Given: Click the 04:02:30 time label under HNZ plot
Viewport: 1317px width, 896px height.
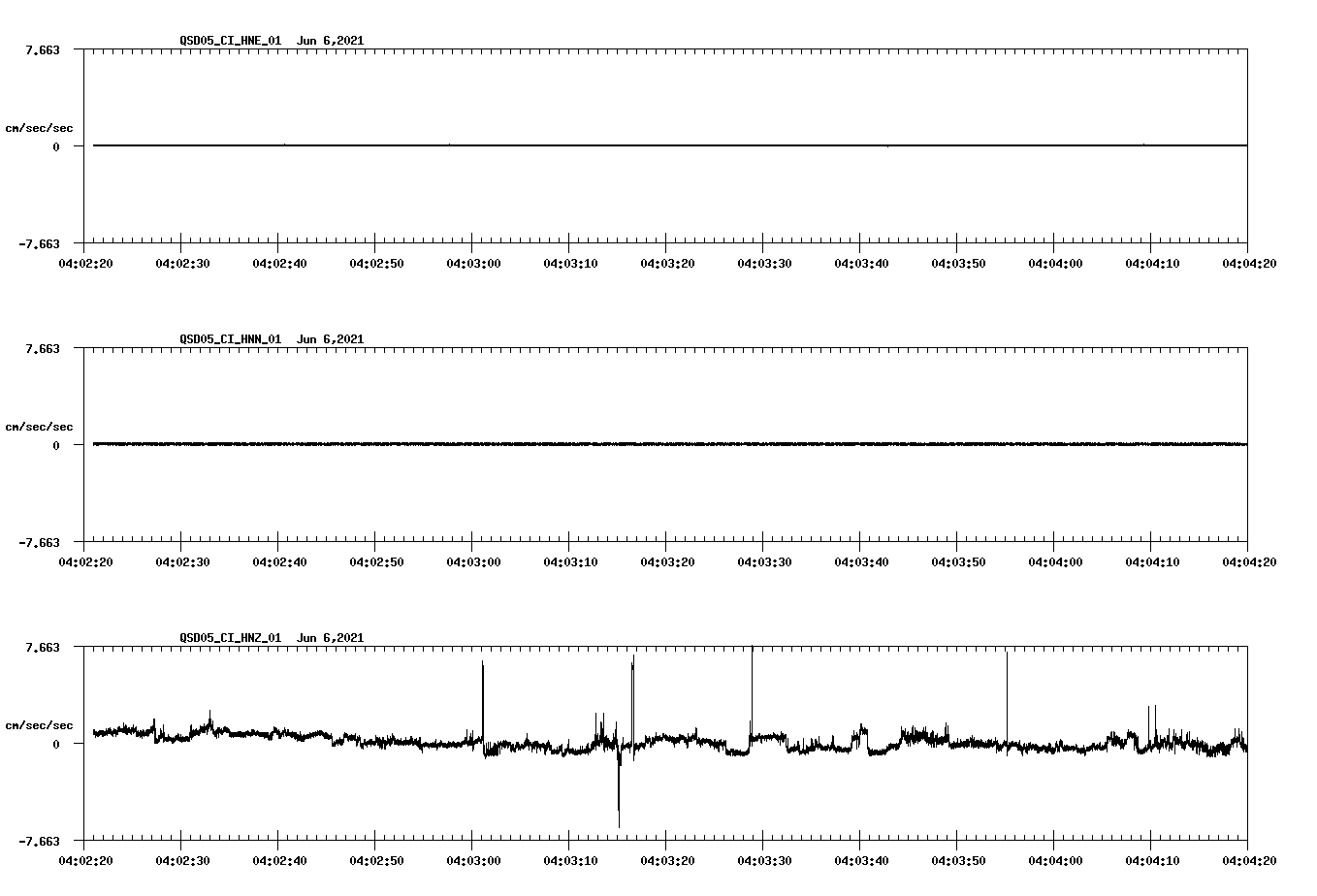Looking at the screenshot, I should tap(182, 860).
